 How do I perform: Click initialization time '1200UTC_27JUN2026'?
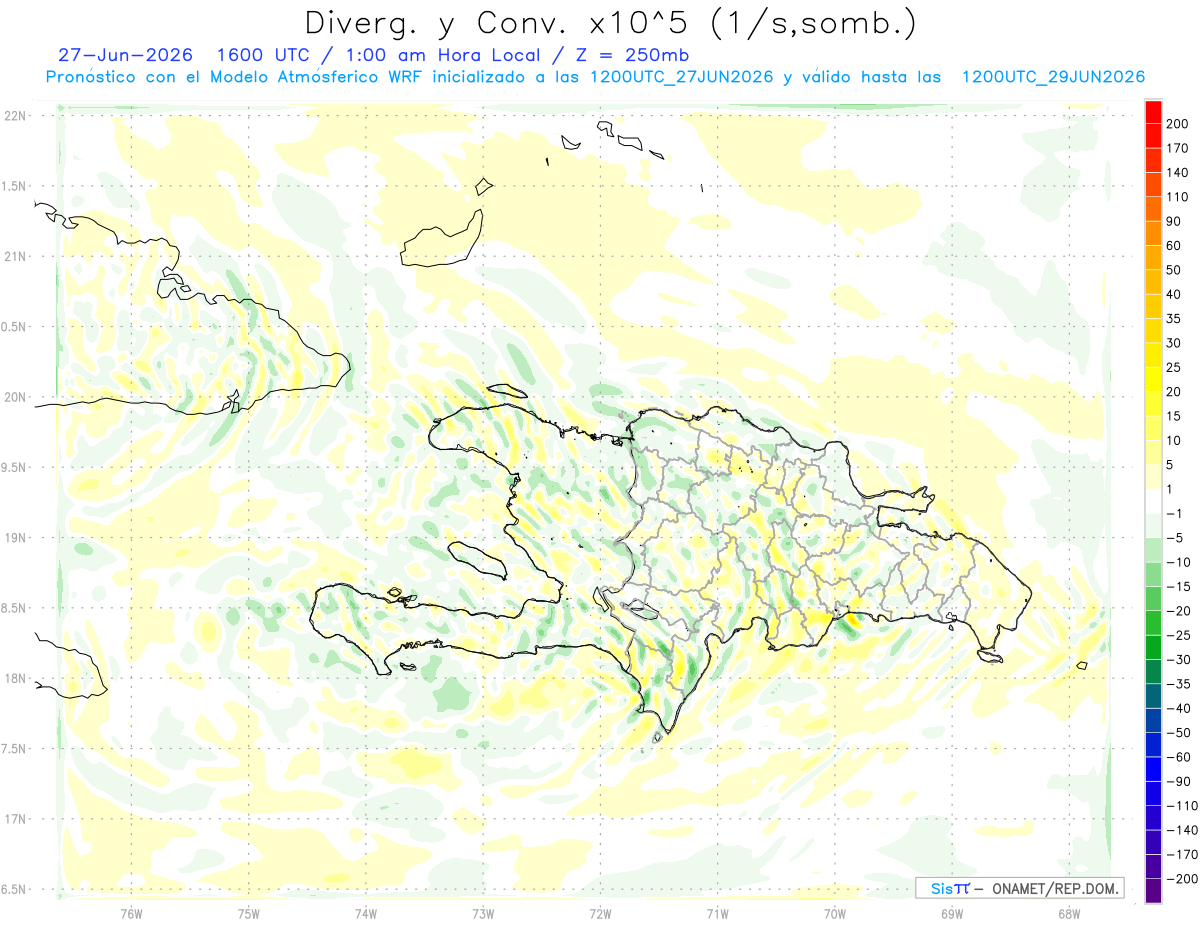pyautogui.click(x=680, y=77)
